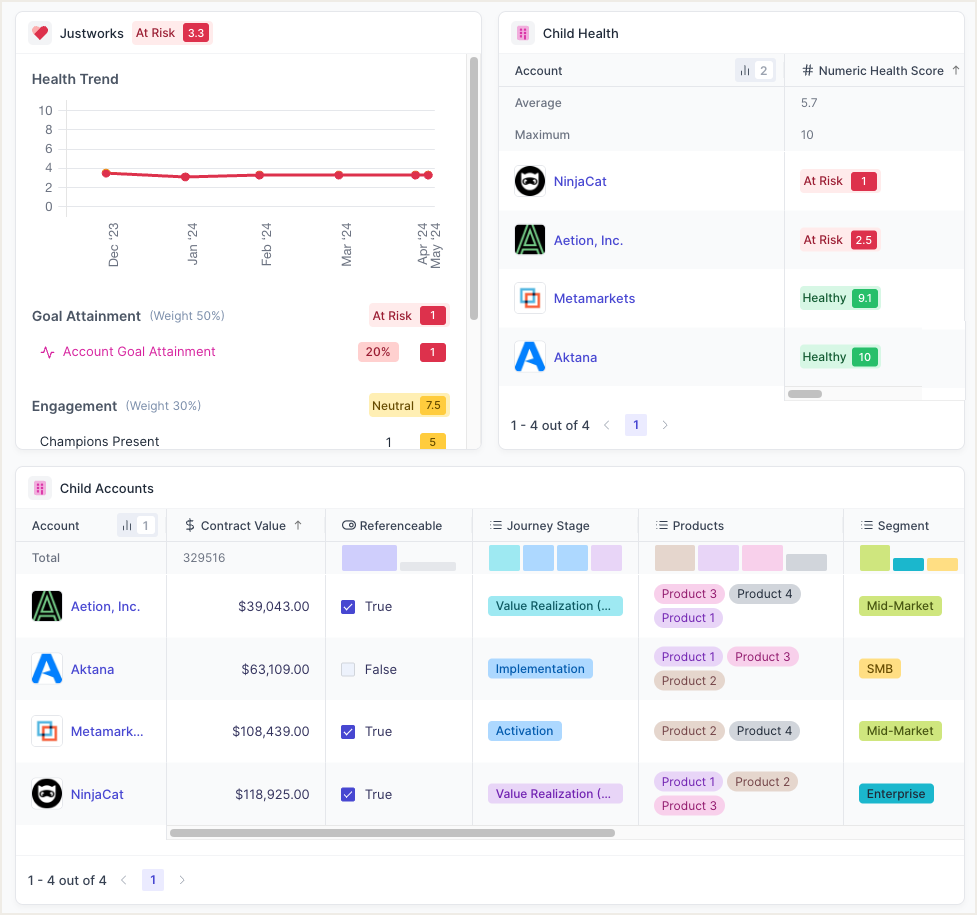Click the Segment column list icon
The image size is (977, 915).
point(867,525)
